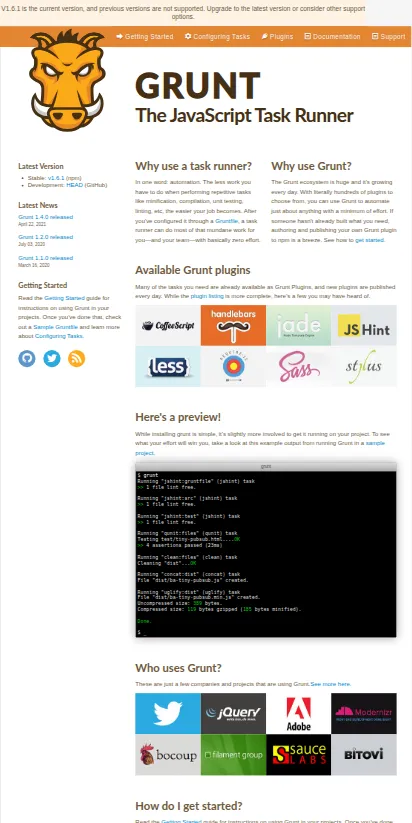
Task: Select the CoffeeScript plugin tile
Action: (168, 325)
